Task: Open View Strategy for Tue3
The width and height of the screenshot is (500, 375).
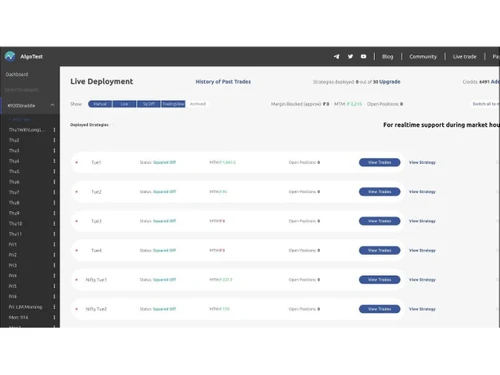Action: click(x=422, y=221)
